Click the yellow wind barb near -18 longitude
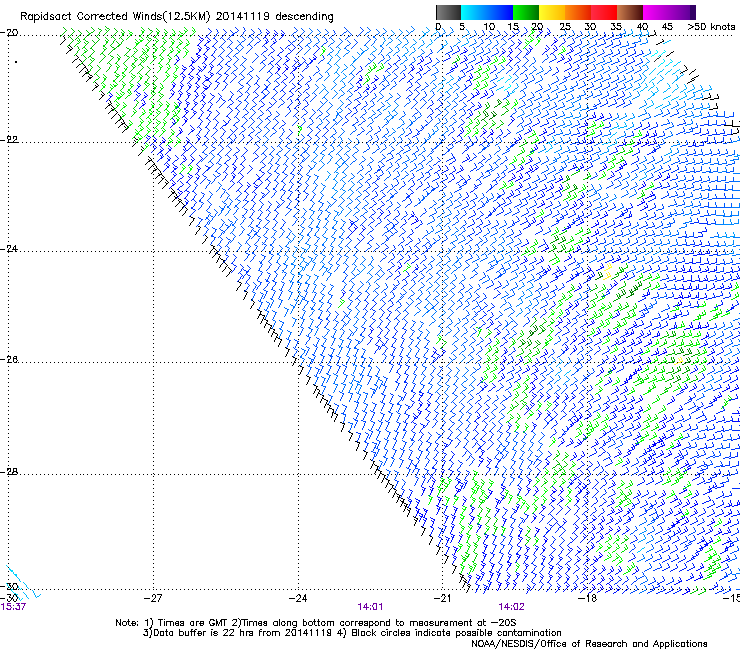The width and height of the screenshot is (740, 650). [607, 272]
